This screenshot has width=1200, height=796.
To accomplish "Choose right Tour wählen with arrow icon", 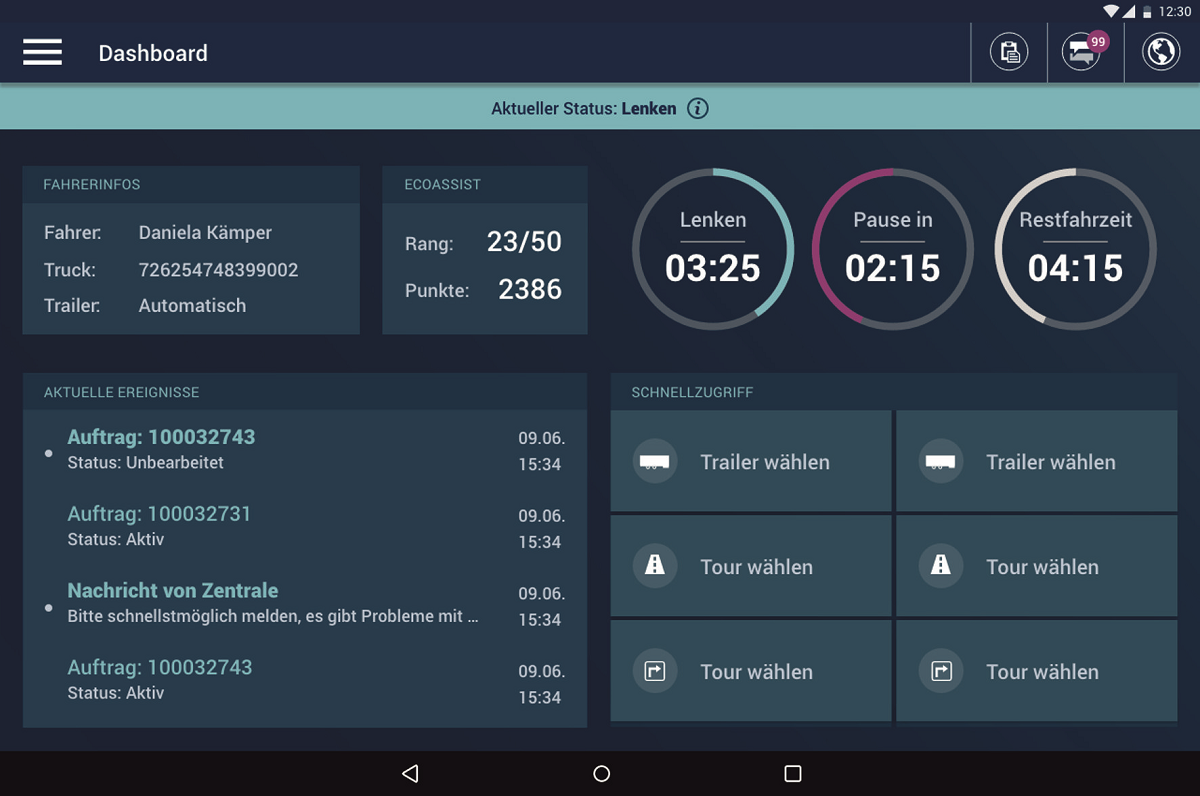I will click(x=1036, y=671).
